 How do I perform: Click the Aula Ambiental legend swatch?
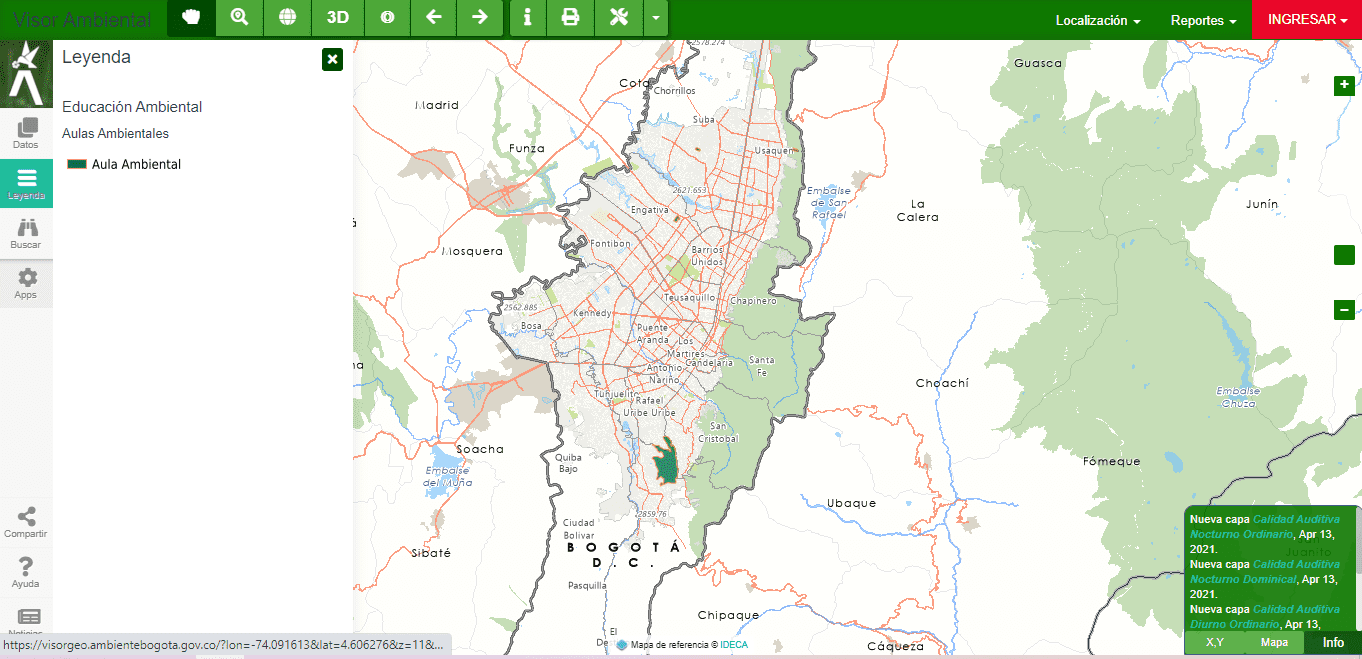coord(77,164)
